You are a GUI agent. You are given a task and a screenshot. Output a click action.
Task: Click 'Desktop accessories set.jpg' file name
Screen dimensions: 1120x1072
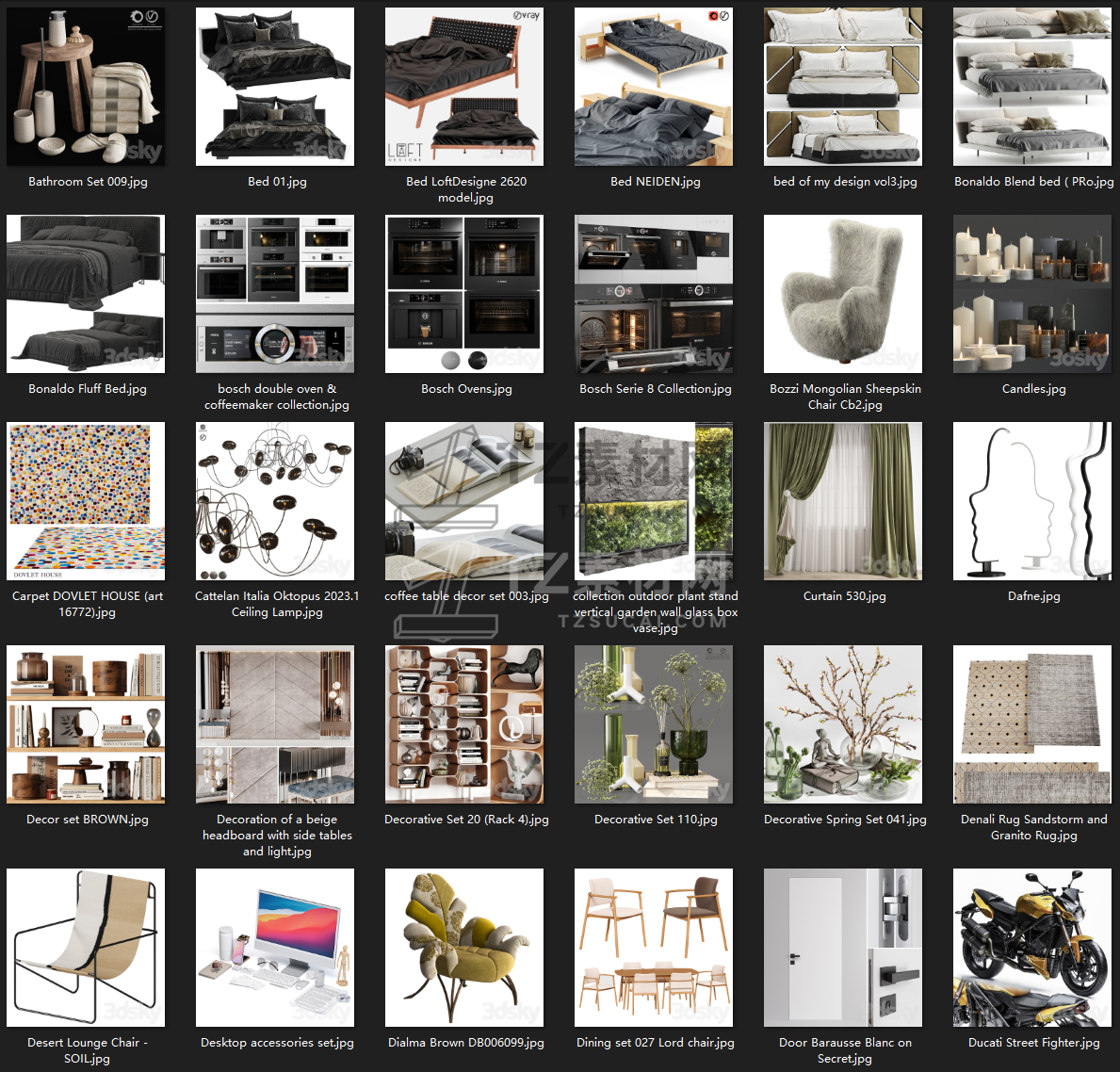(277, 1043)
